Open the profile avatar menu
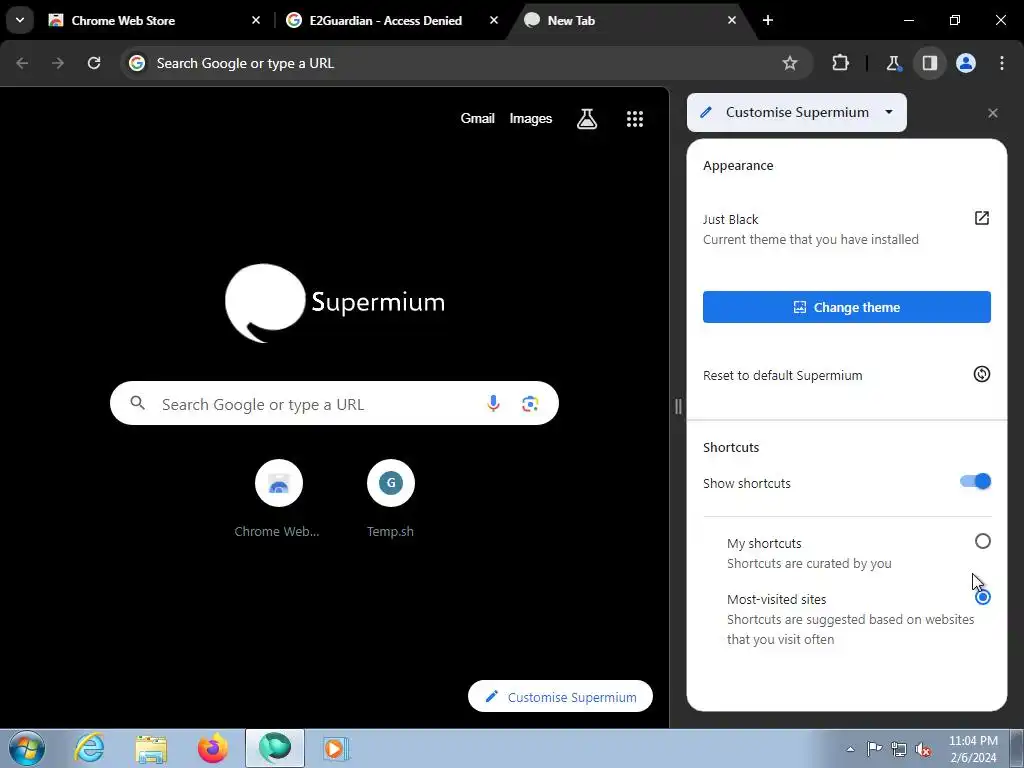The image size is (1024, 768). 966,63
